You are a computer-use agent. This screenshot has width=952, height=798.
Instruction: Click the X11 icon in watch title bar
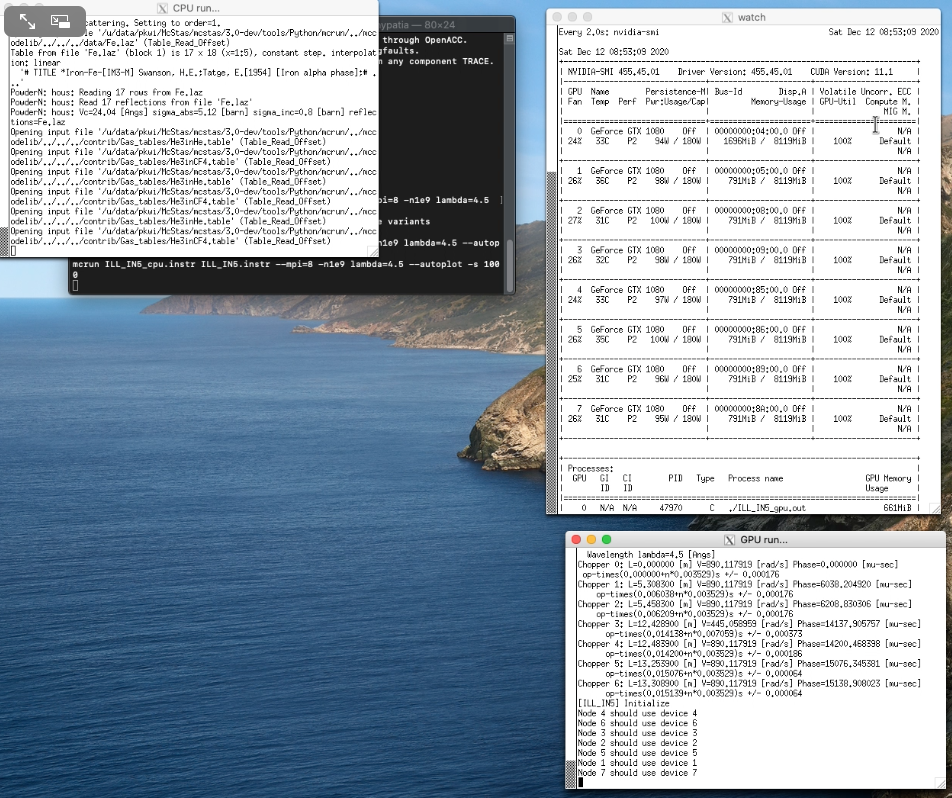(x=727, y=17)
